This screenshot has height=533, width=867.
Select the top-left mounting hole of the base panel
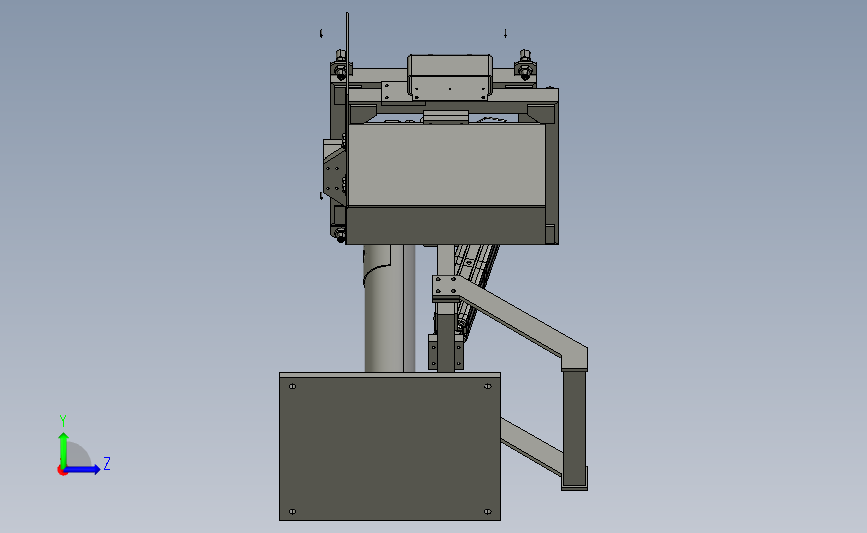pyautogui.click(x=293, y=386)
